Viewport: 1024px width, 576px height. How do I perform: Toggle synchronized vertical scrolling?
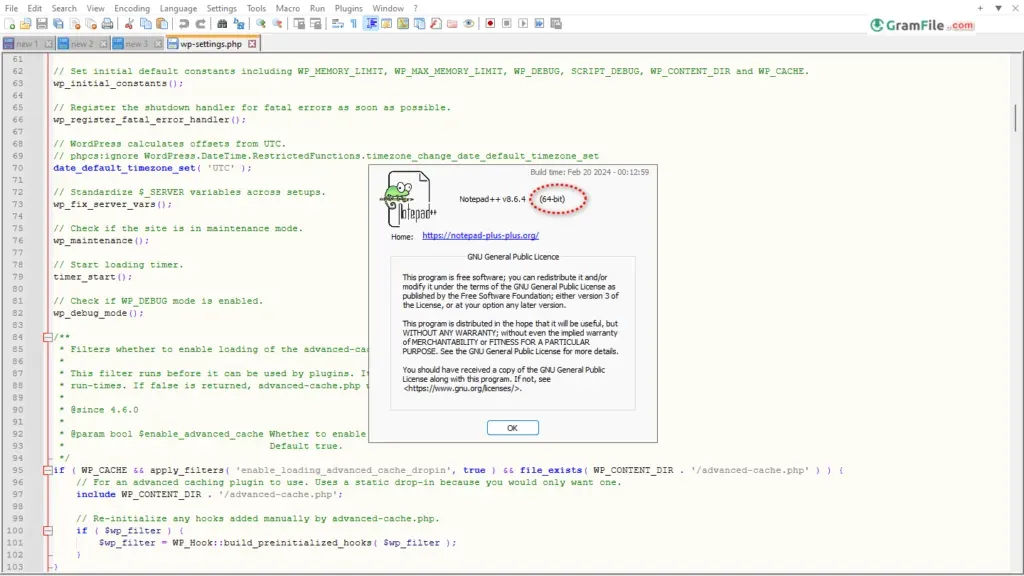(299, 24)
